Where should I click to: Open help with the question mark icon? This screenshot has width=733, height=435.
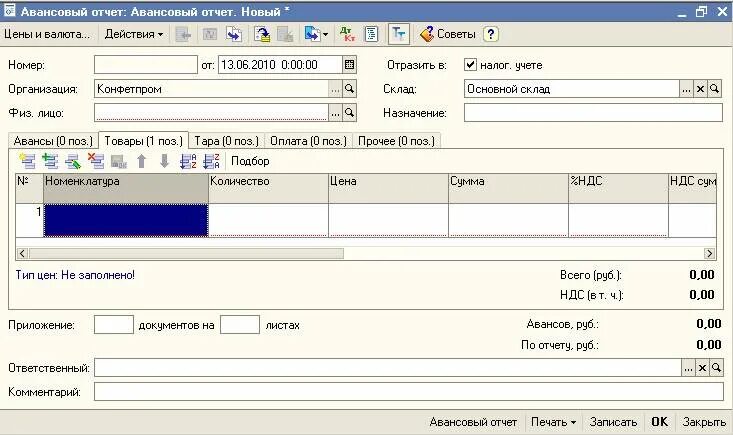490,34
